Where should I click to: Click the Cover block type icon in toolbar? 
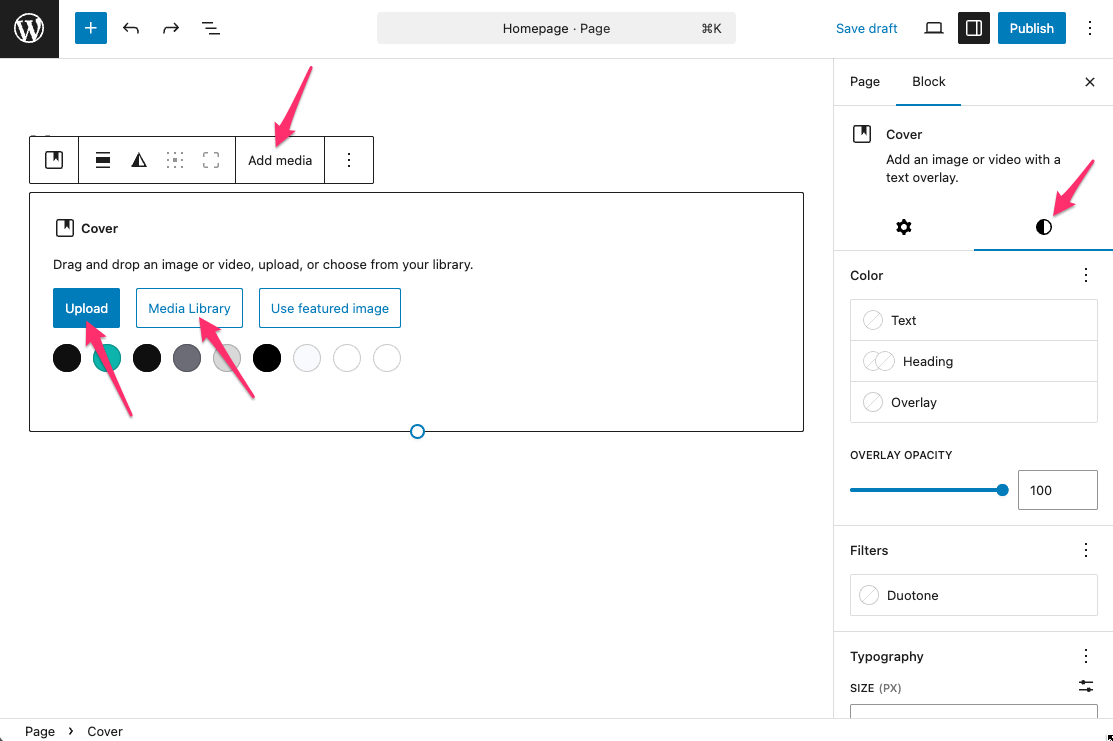(x=54, y=160)
